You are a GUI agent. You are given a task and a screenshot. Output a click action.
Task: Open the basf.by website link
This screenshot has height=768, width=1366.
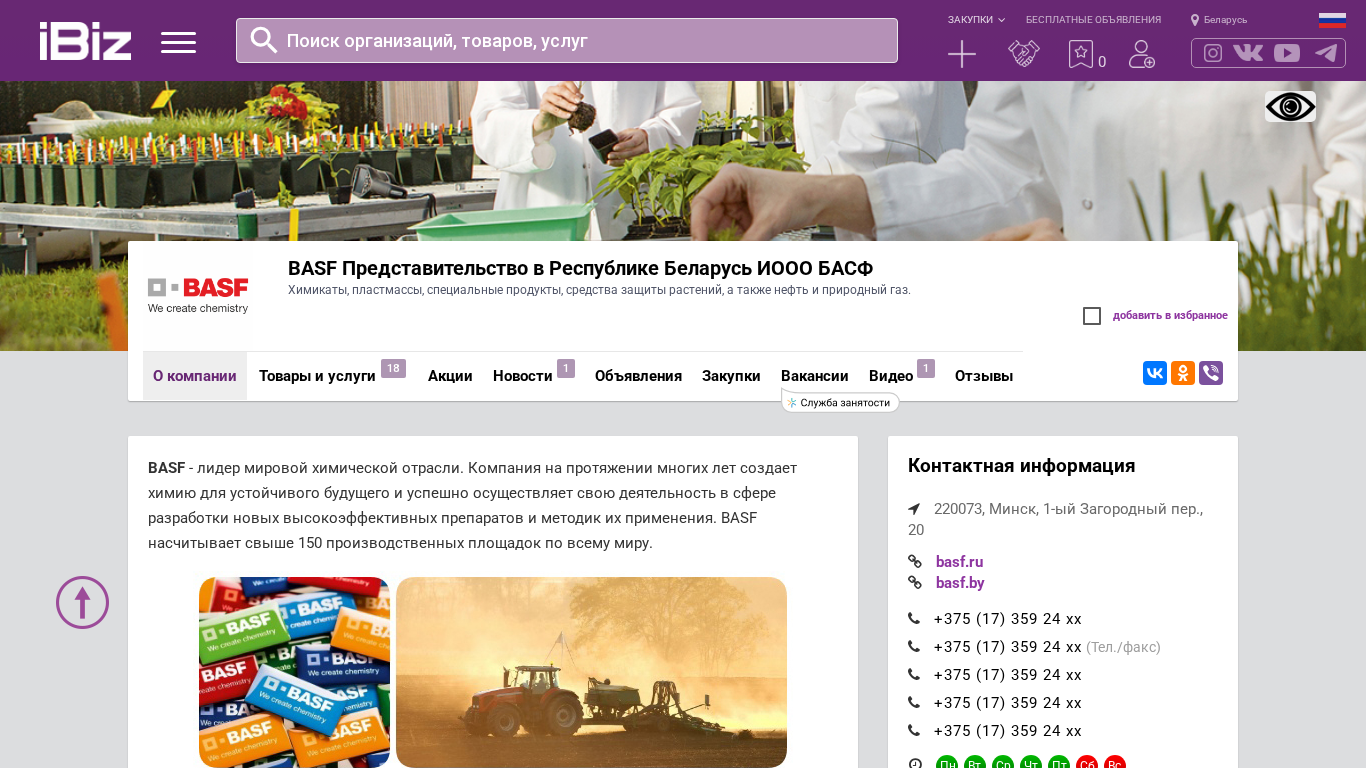tap(960, 583)
